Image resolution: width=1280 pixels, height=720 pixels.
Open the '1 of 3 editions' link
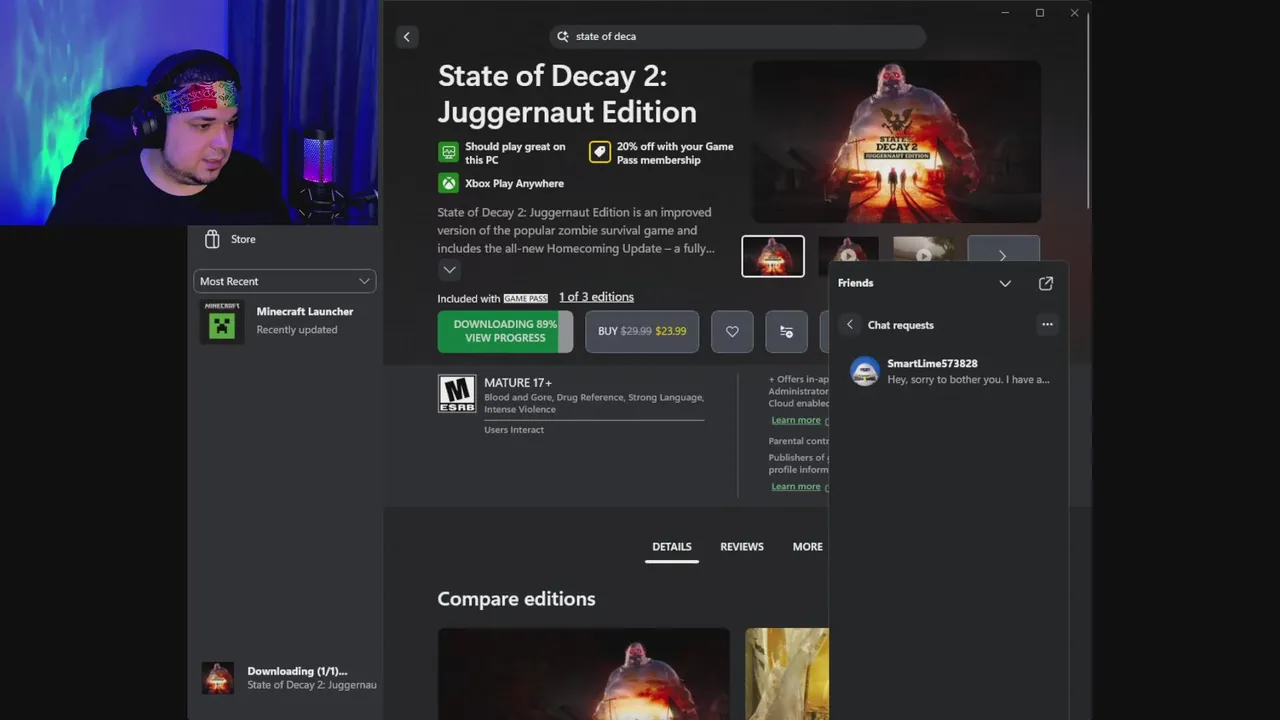point(596,297)
